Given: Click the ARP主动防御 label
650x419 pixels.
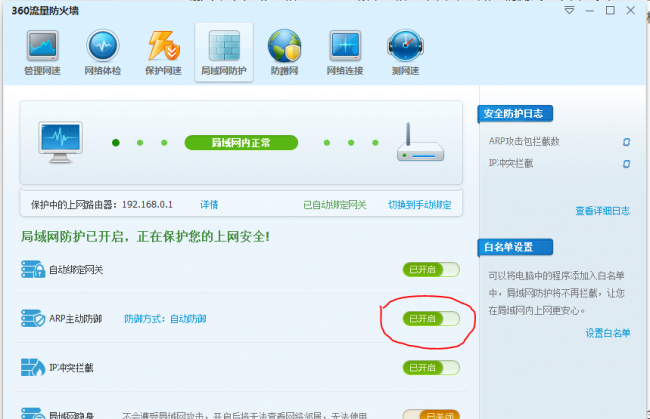Looking at the screenshot, I should 75,319.
